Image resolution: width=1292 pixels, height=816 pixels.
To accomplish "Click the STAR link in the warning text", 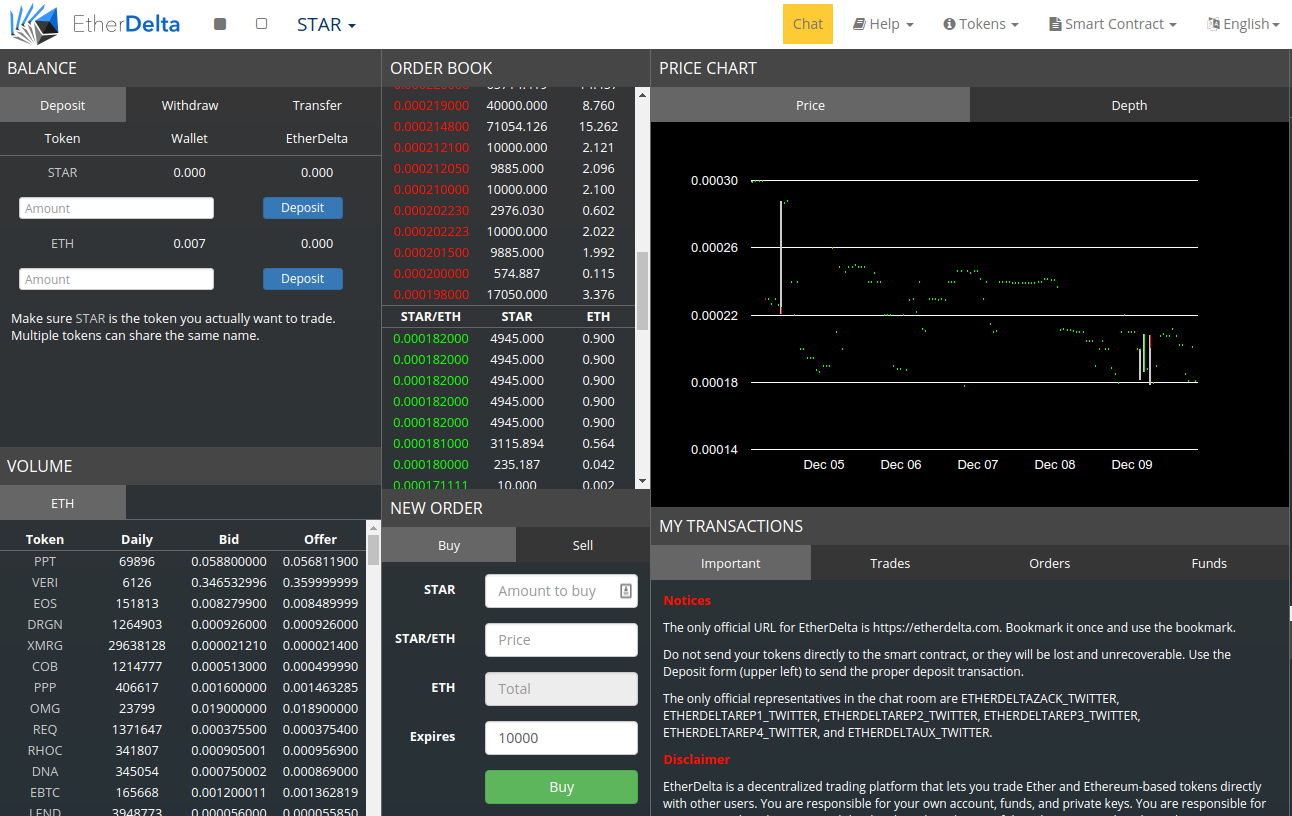I will tap(90, 318).
